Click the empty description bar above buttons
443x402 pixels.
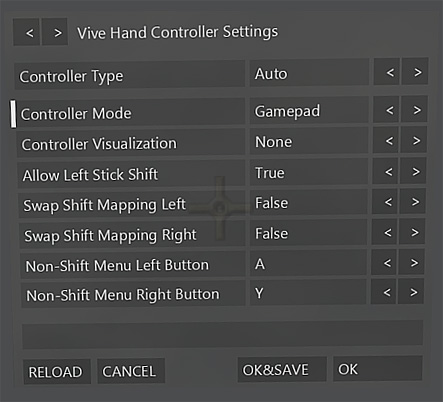tap(223, 334)
